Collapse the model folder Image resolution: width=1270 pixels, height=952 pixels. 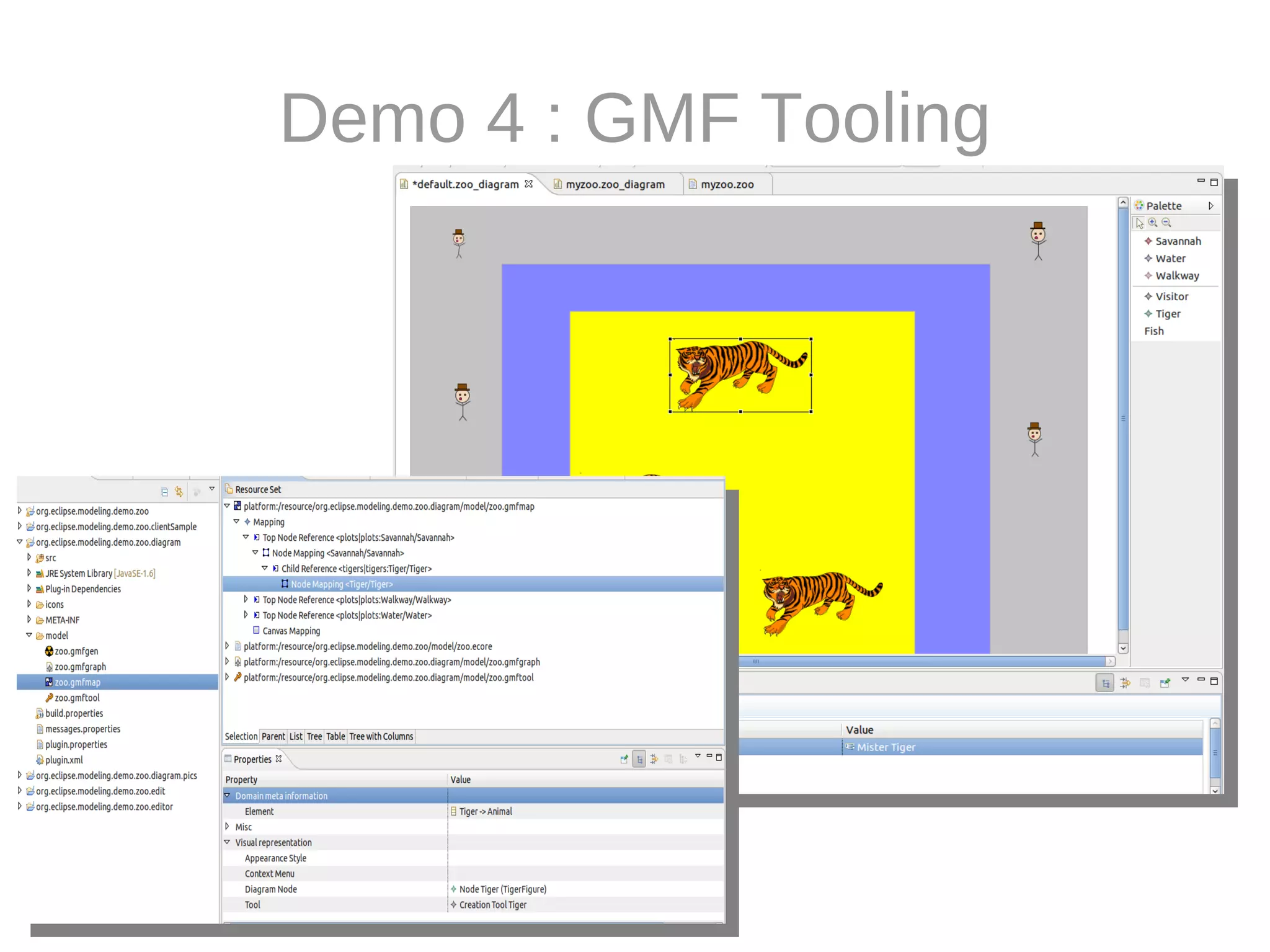click(x=29, y=635)
